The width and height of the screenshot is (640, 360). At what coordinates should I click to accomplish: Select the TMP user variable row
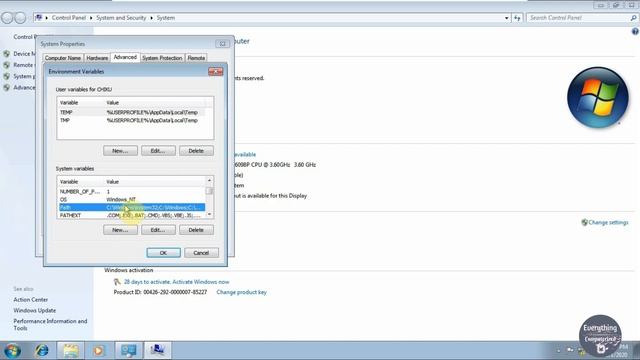pos(131,120)
